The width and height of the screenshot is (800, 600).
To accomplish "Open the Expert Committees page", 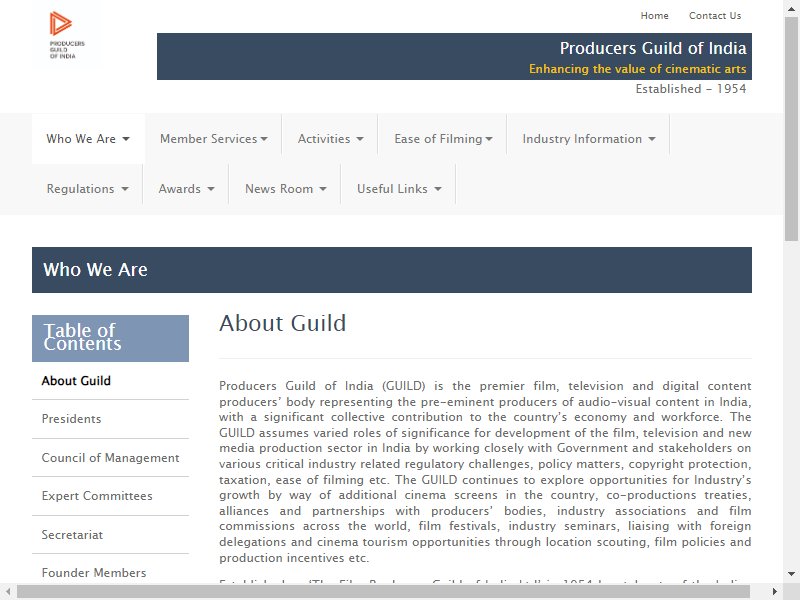I will (97, 496).
